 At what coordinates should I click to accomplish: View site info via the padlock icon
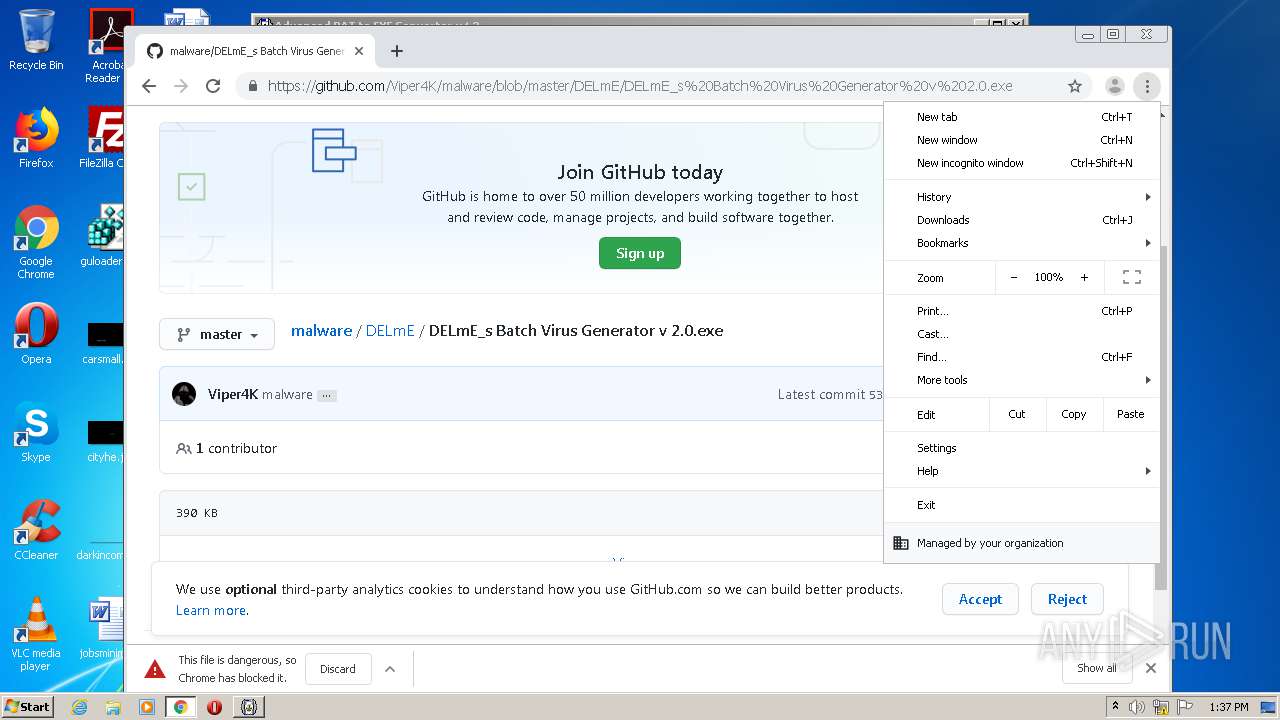point(252,86)
